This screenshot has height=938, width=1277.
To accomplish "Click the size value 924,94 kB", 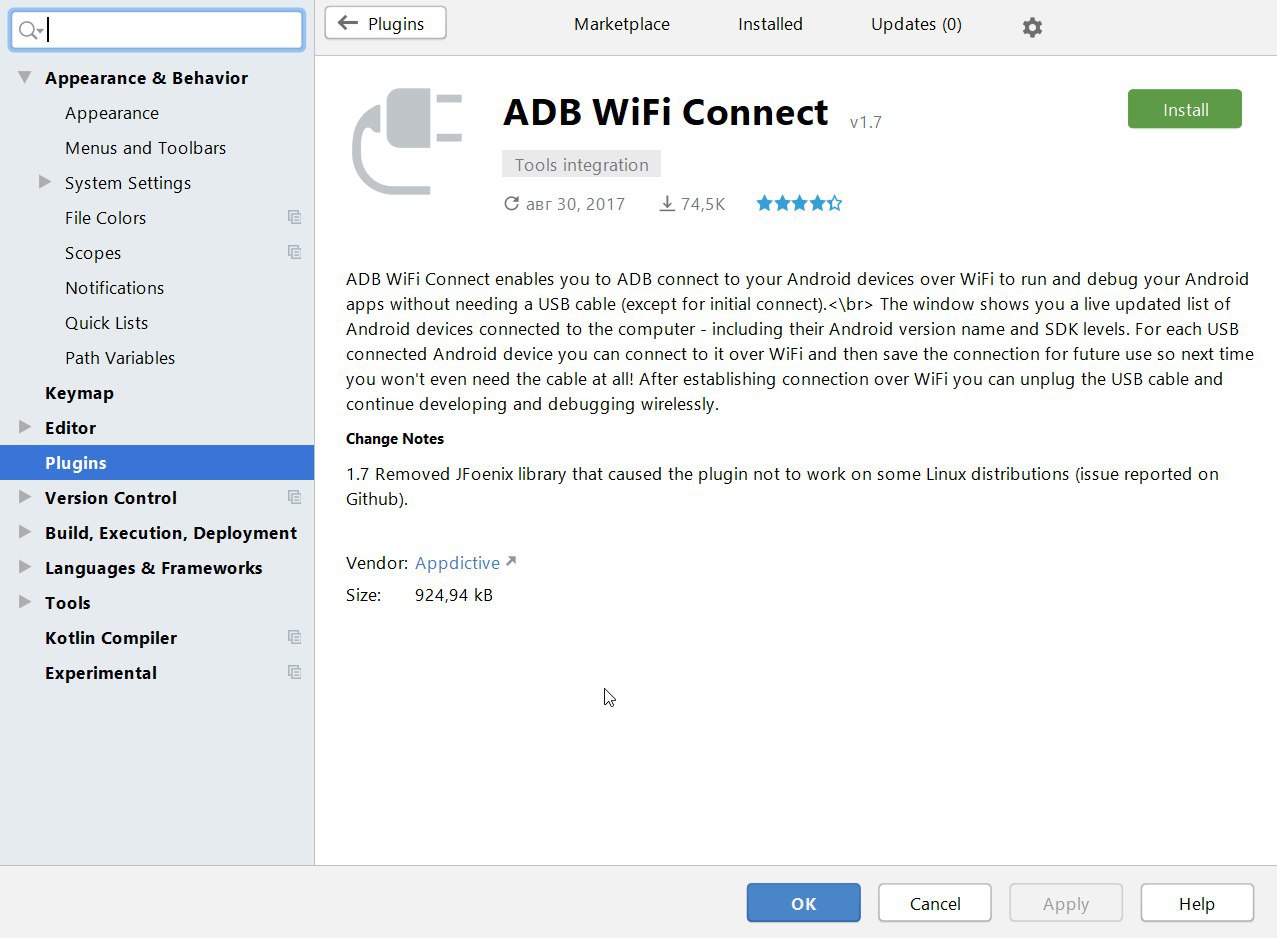I will [x=454, y=595].
